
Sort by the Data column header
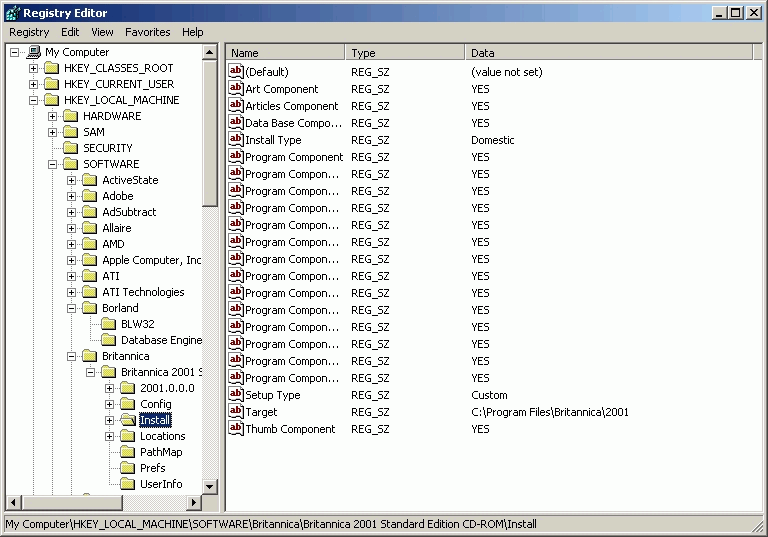609,52
